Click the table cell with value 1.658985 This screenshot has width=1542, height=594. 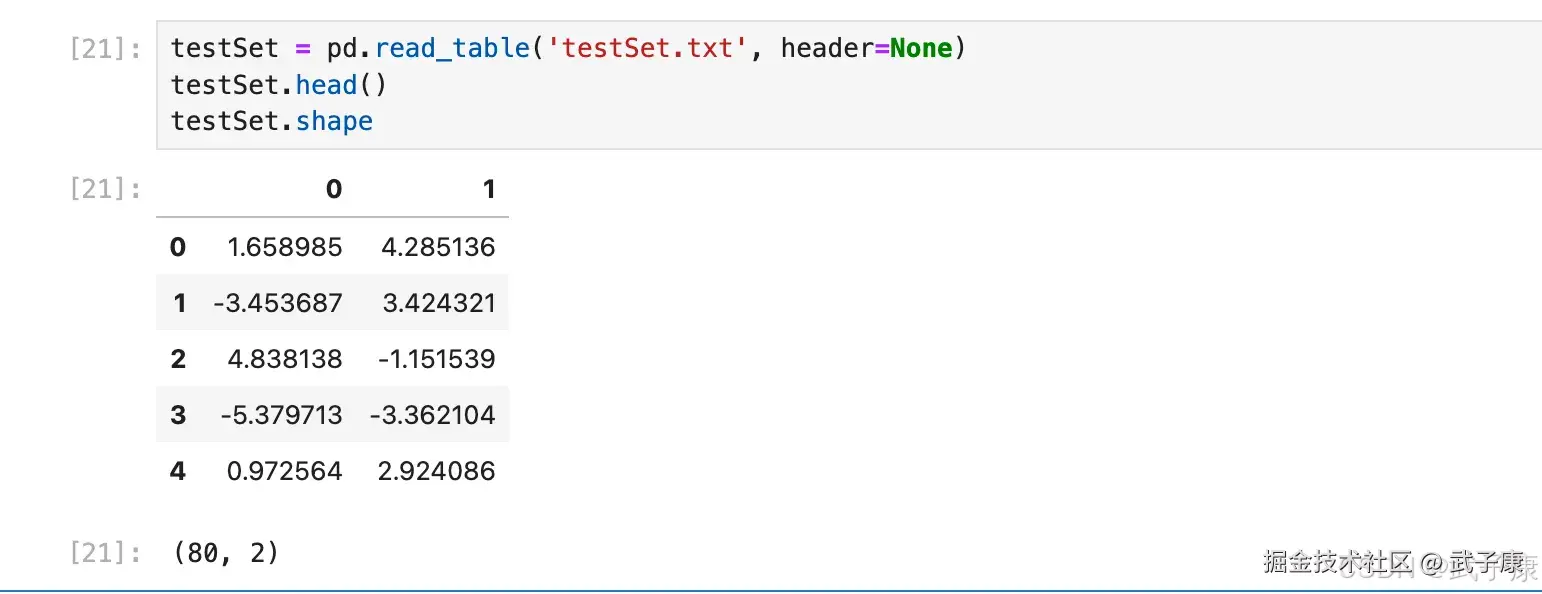click(284, 247)
